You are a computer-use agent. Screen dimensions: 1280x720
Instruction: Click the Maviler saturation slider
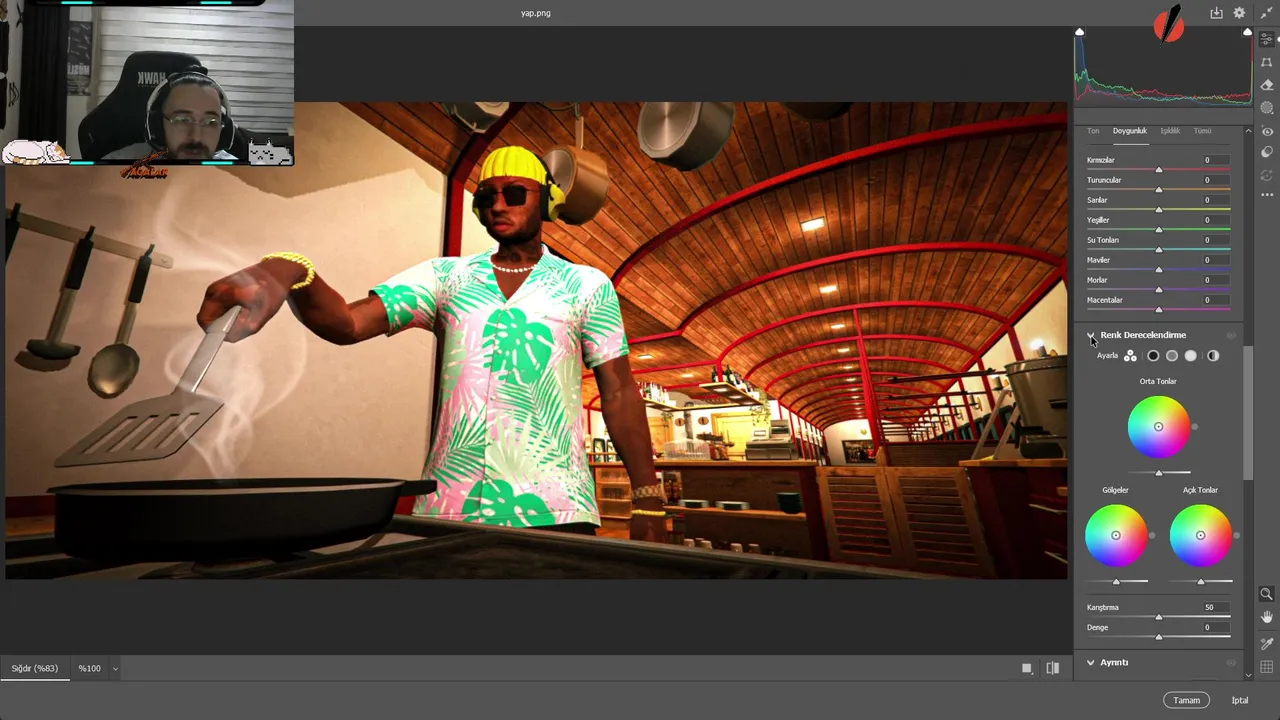[x=1158, y=270]
